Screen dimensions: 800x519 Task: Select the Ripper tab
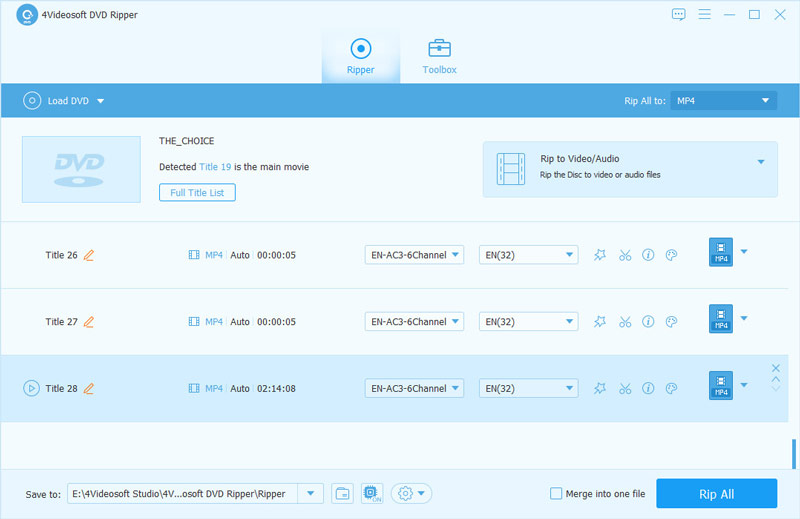point(360,56)
